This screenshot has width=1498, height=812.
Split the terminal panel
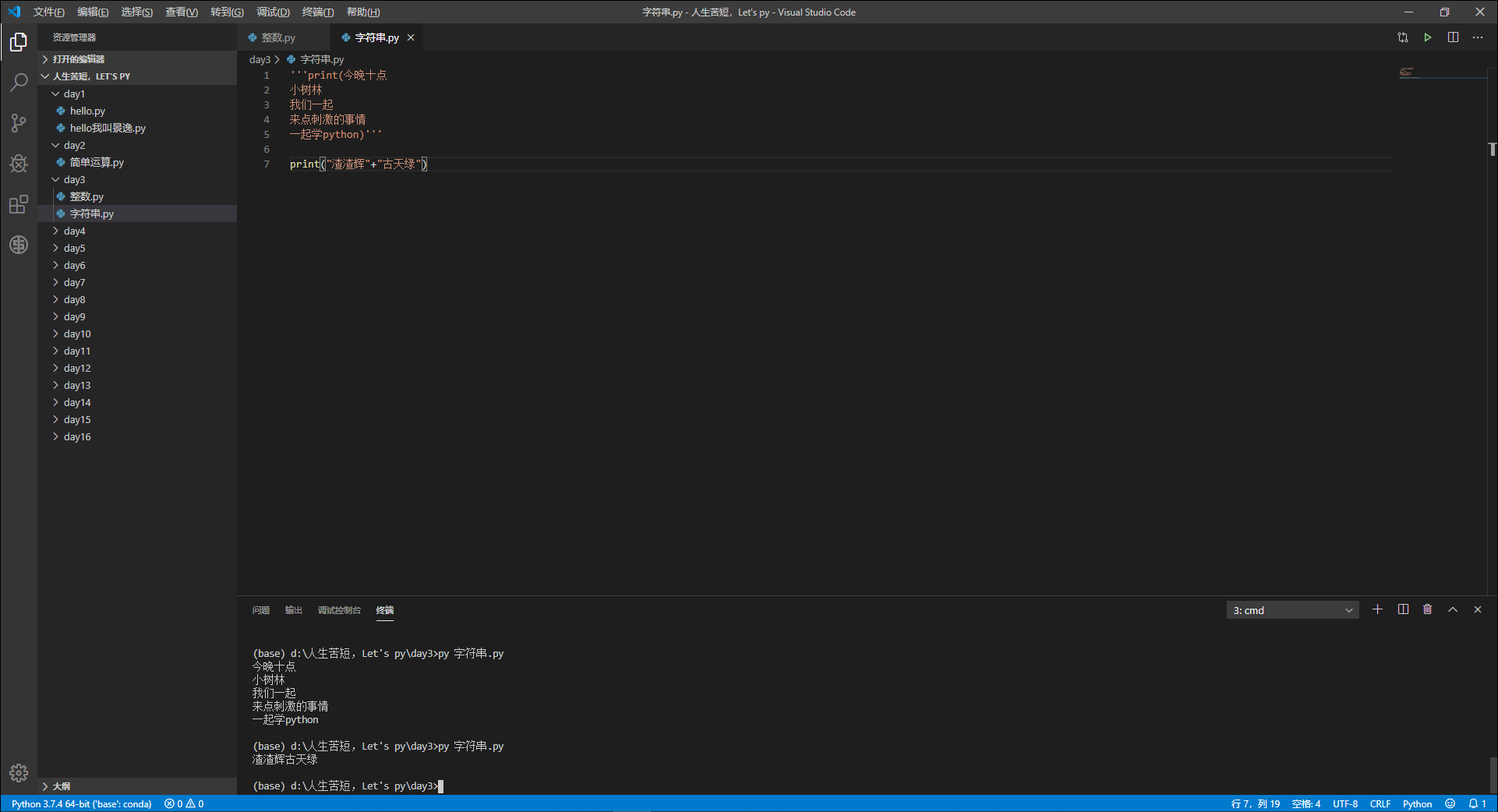click(1403, 609)
